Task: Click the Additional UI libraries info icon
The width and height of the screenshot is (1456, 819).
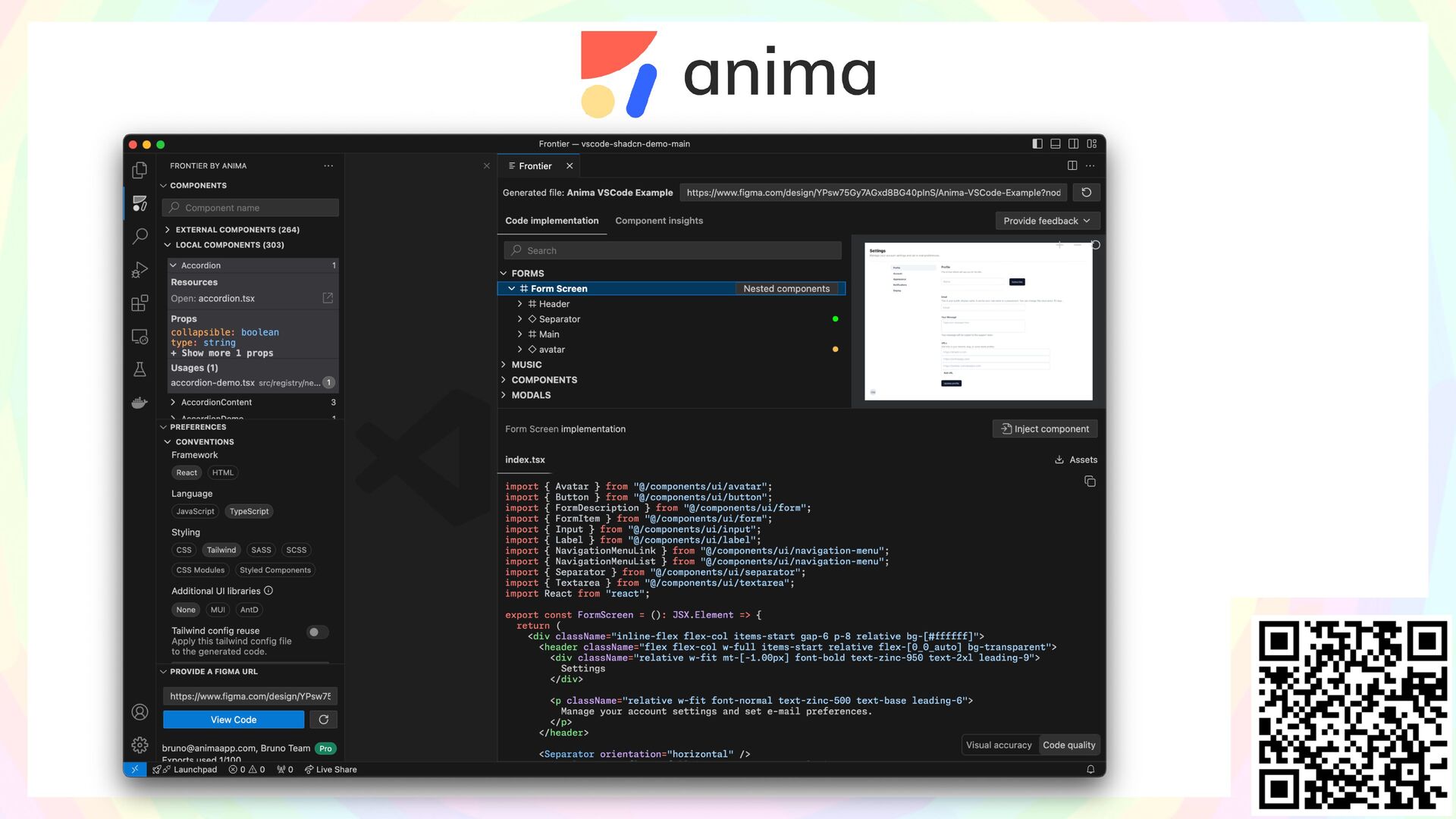Action: point(268,591)
